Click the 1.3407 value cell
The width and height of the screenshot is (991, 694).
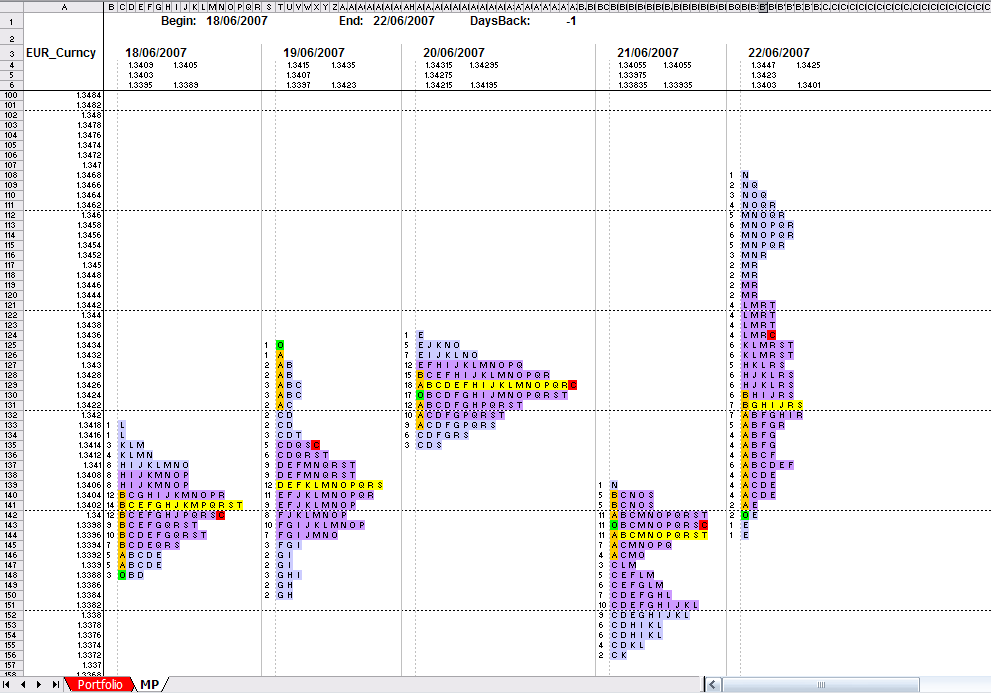tap(298, 75)
